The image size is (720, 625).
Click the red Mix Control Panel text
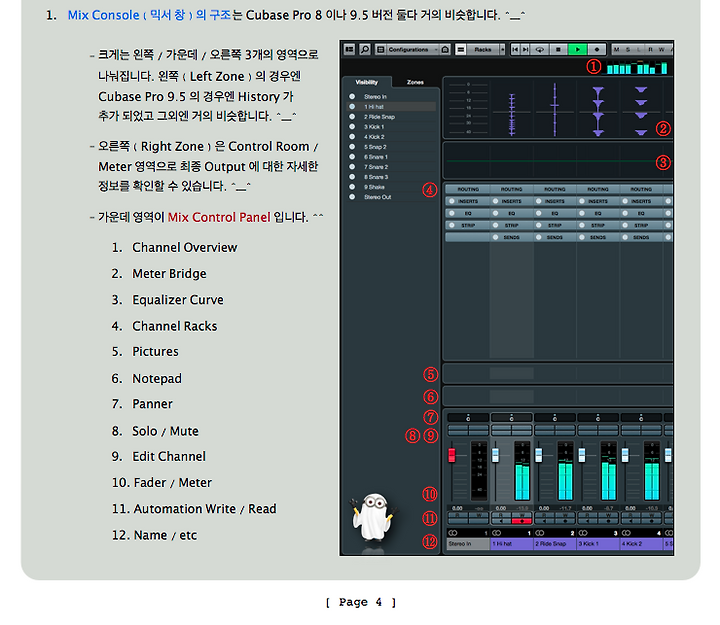219,217
